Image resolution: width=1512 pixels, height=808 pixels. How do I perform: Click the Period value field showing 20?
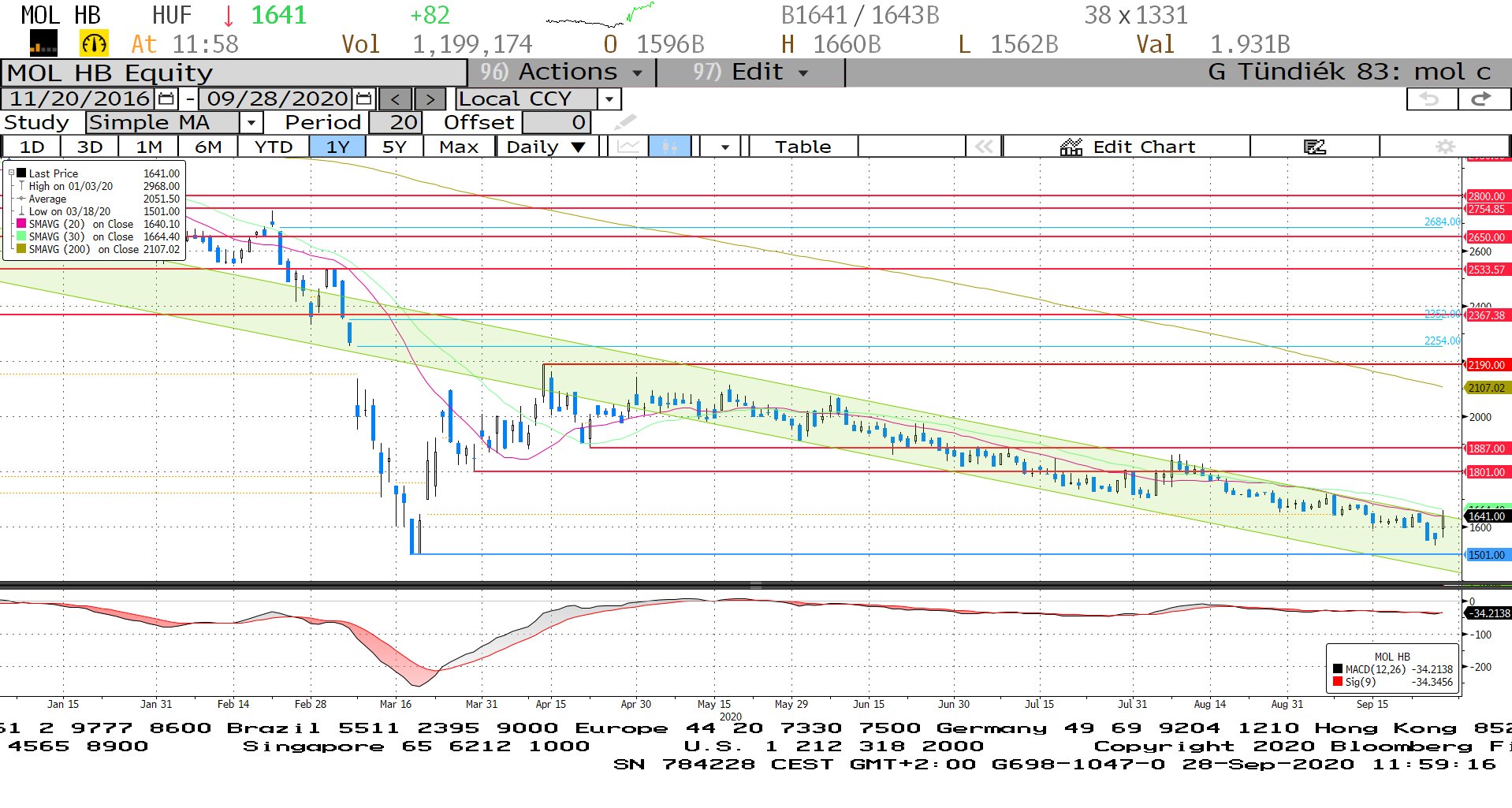click(x=397, y=122)
